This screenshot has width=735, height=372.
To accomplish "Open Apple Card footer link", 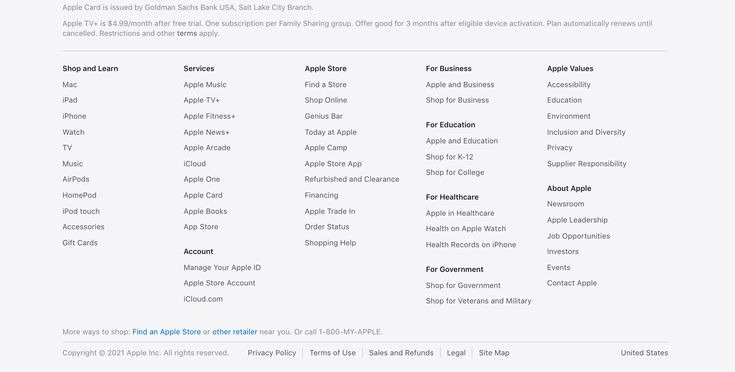I will (203, 195).
